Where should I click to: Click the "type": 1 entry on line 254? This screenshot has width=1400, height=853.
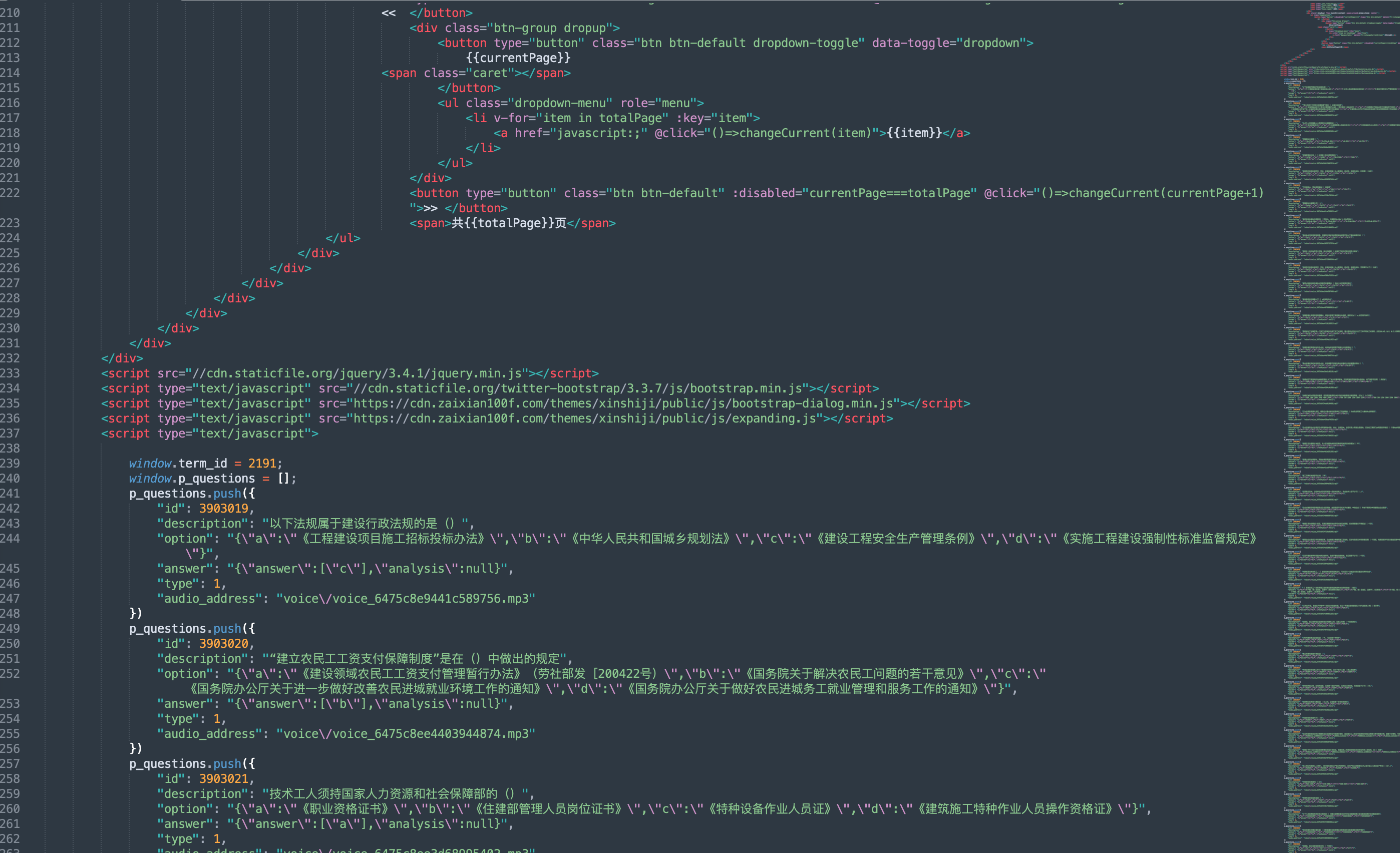pyautogui.click(x=191, y=718)
